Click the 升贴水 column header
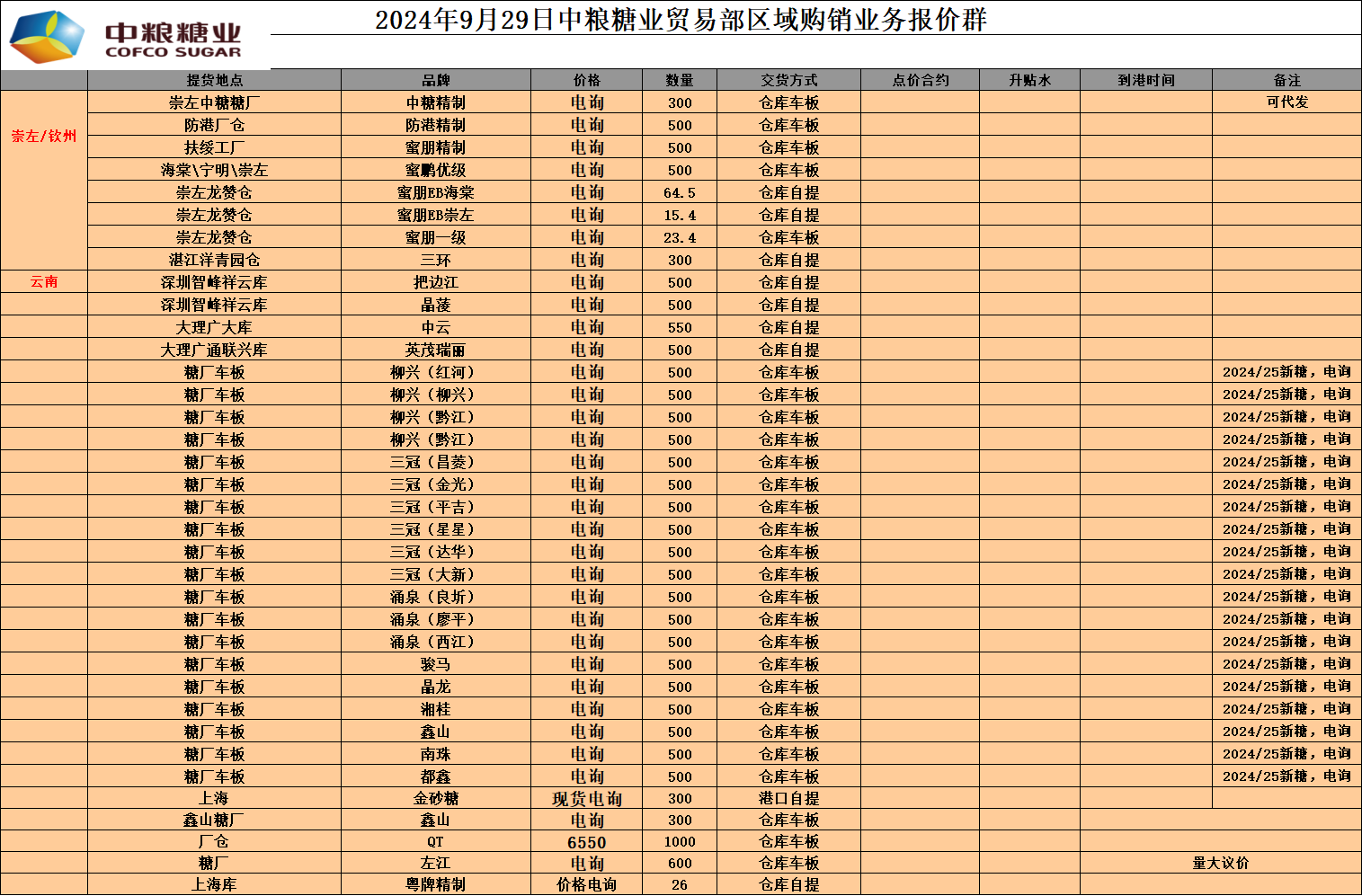The image size is (1362, 896). (1029, 80)
